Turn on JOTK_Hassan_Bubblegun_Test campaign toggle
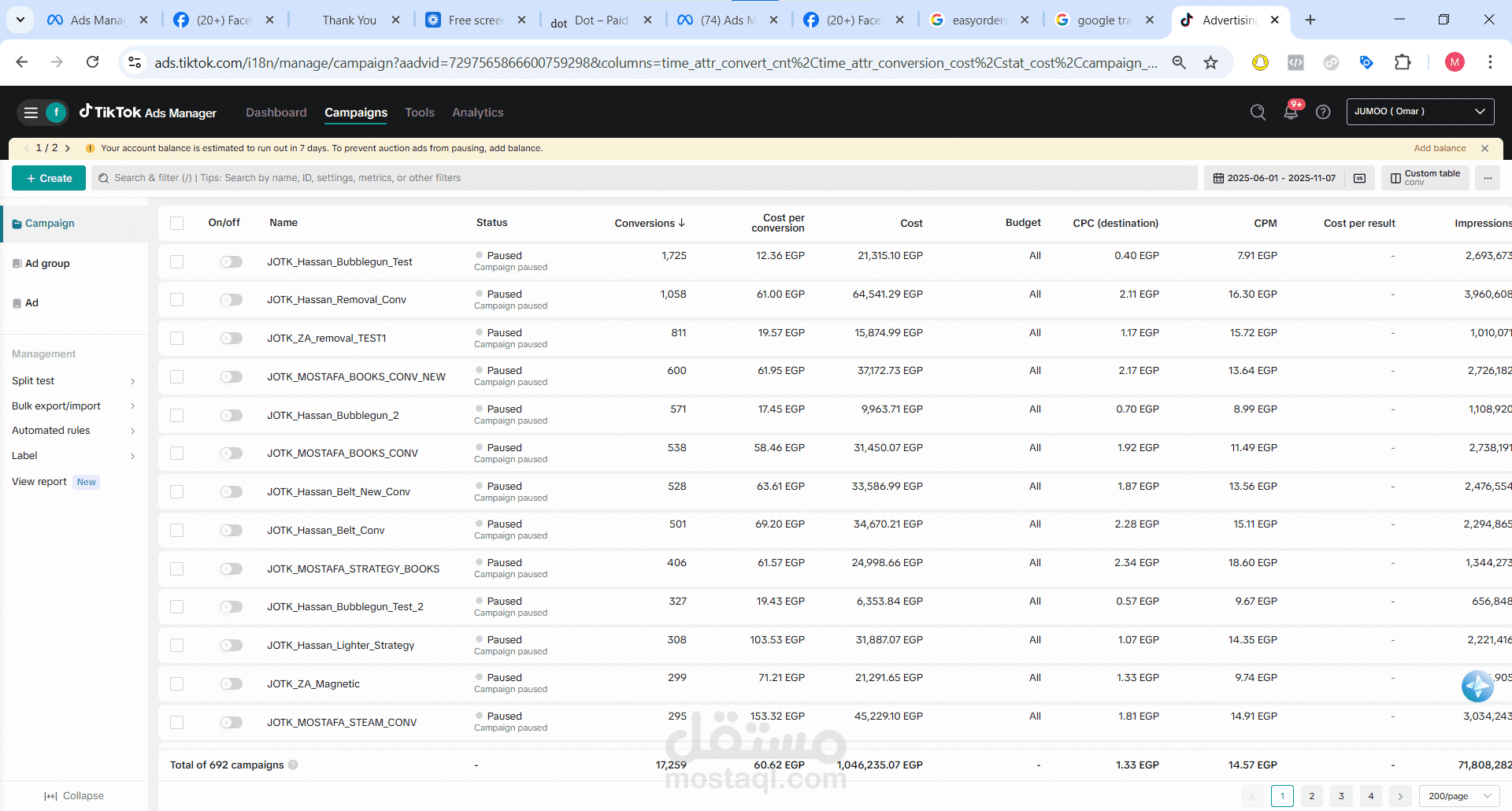The width and height of the screenshot is (1512, 811). click(x=232, y=261)
